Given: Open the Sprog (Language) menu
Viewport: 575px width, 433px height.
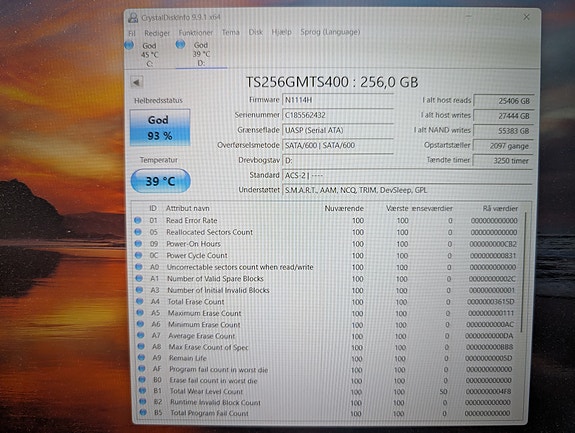Looking at the screenshot, I should (x=330, y=32).
